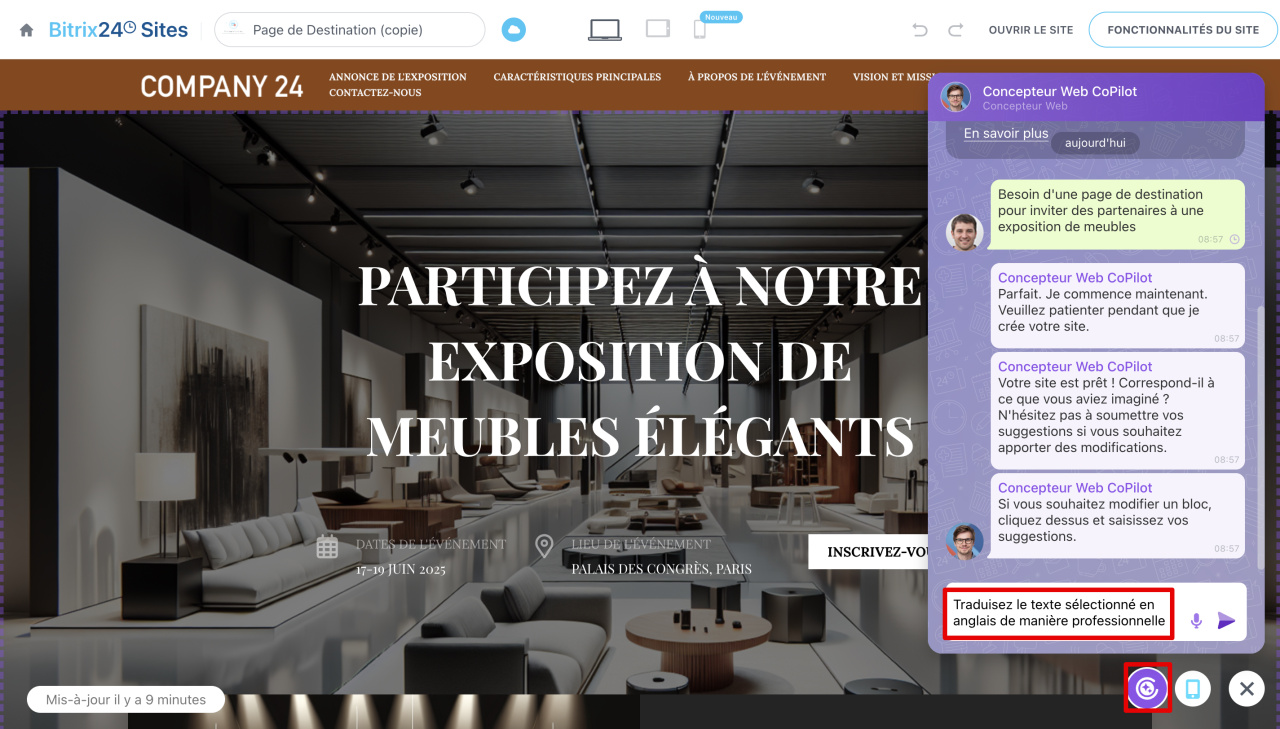Open the "En savoir plus" link
Viewport: 1280px width, 729px height.
[1006, 133]
